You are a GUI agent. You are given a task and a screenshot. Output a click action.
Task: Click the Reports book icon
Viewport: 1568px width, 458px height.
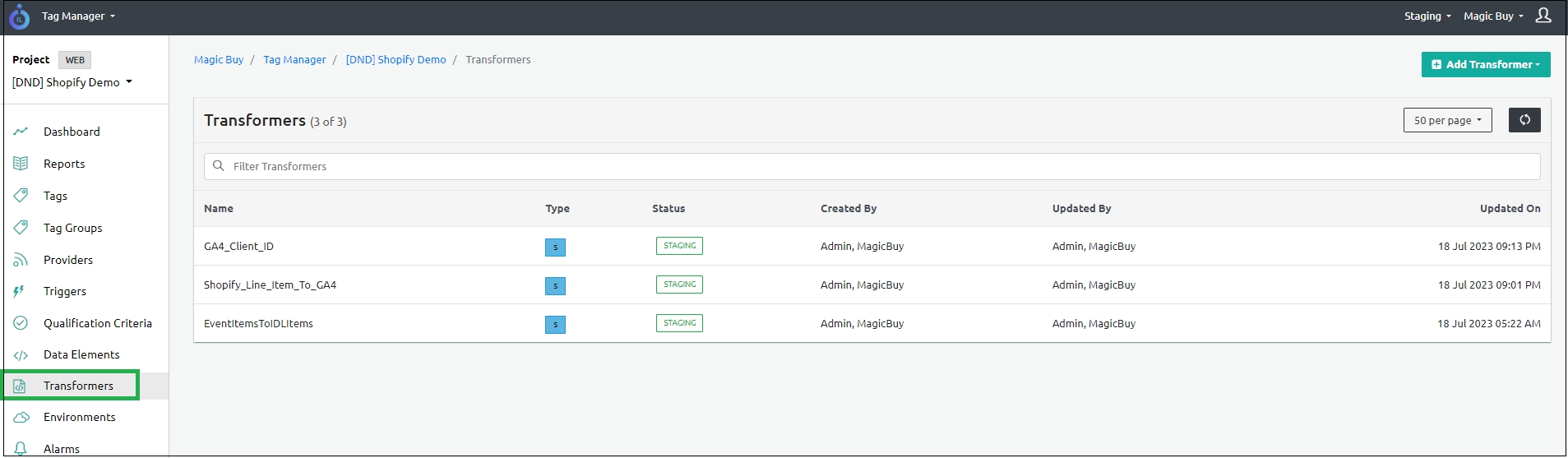click(x=21, y=164)
